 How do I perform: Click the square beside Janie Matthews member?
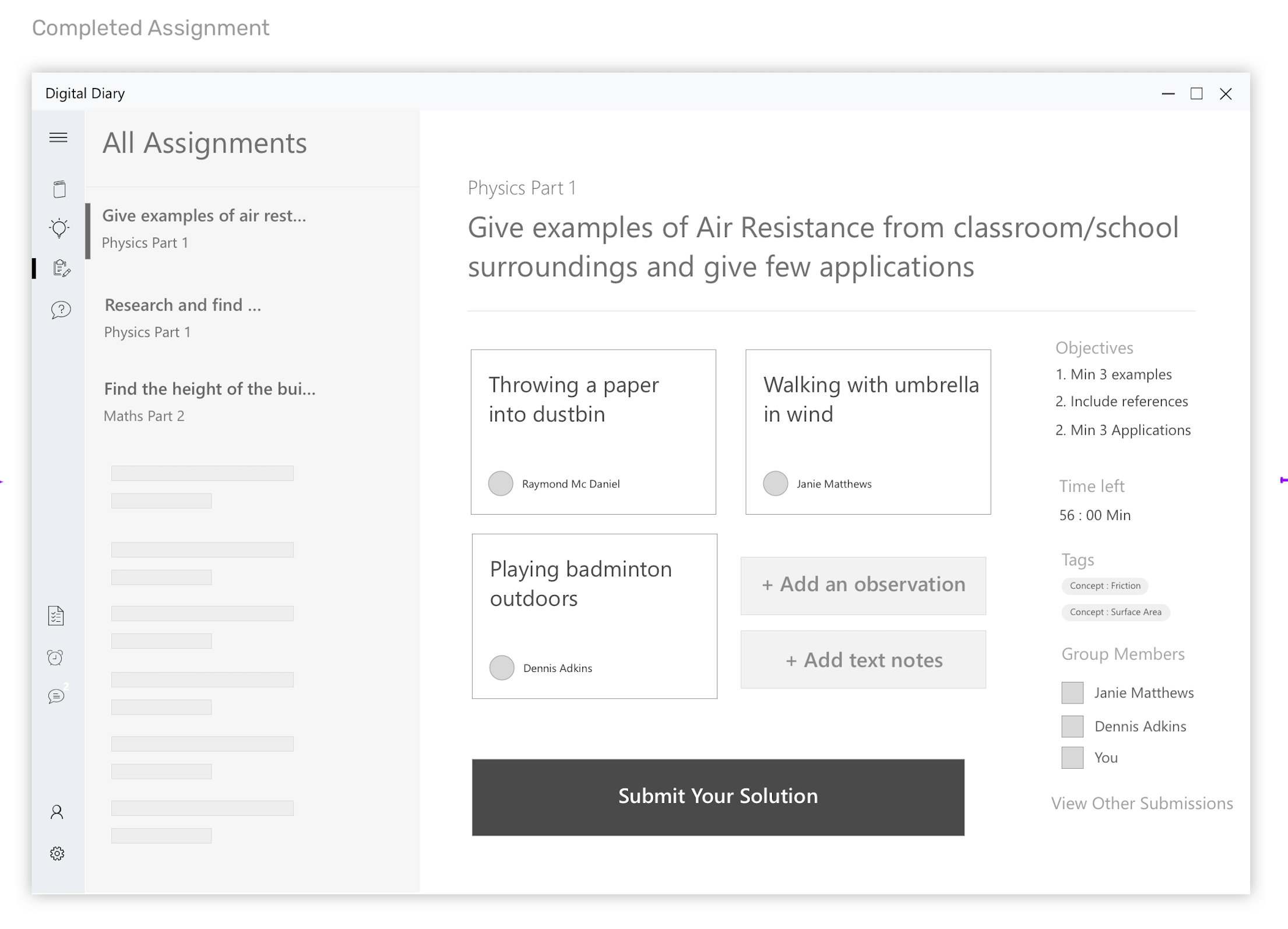click(1072, 693)
